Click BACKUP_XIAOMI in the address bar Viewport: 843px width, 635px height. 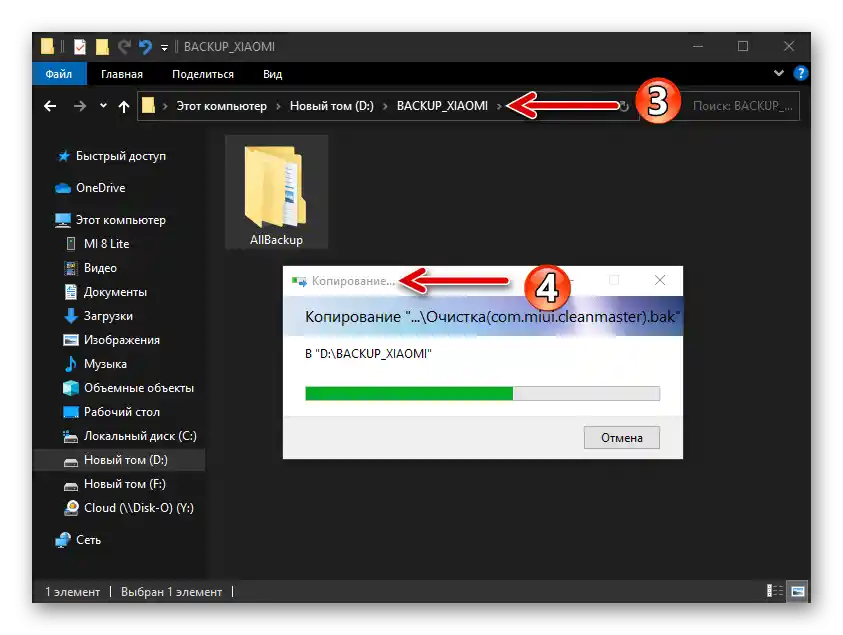(x=442, y=106)
